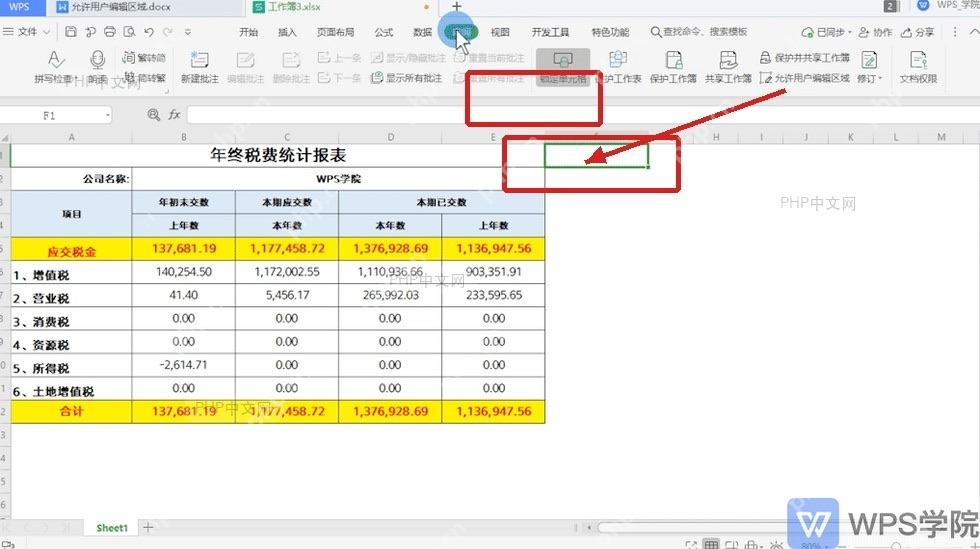980x549 pixels.
Task: Create a new comment (新建批注)
Action: click(x=199, y=68)
